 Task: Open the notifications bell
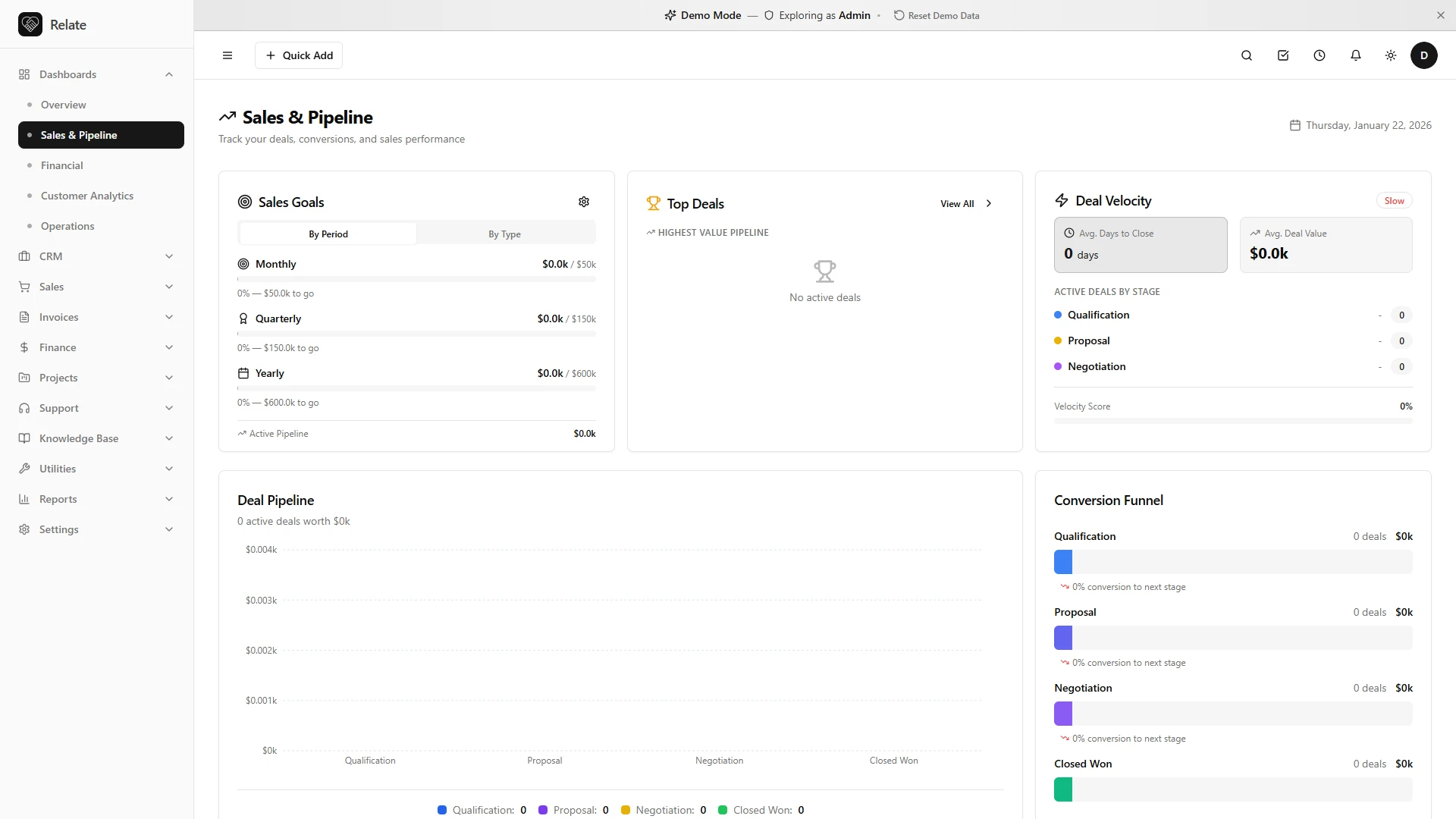tap(1356, 55)
